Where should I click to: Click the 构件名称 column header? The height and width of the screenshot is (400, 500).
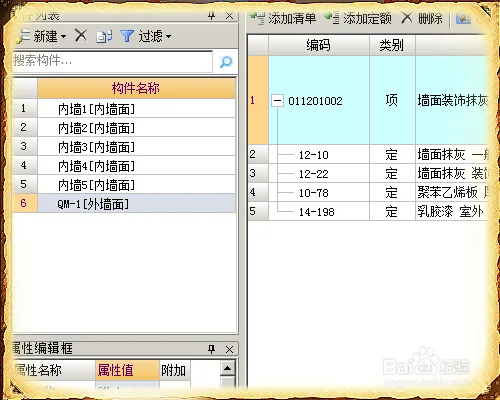[137, 88]
